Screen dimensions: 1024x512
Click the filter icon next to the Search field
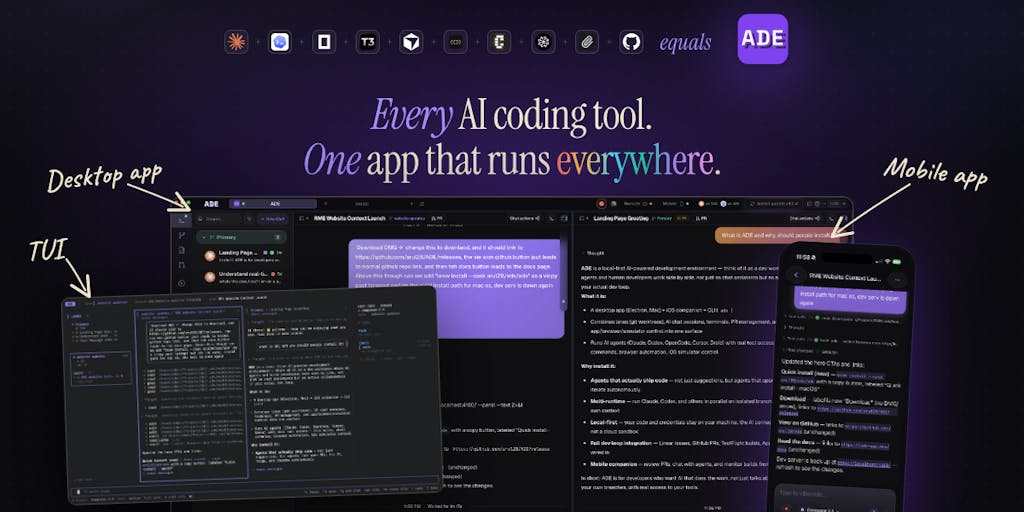[x=249, y=219]
